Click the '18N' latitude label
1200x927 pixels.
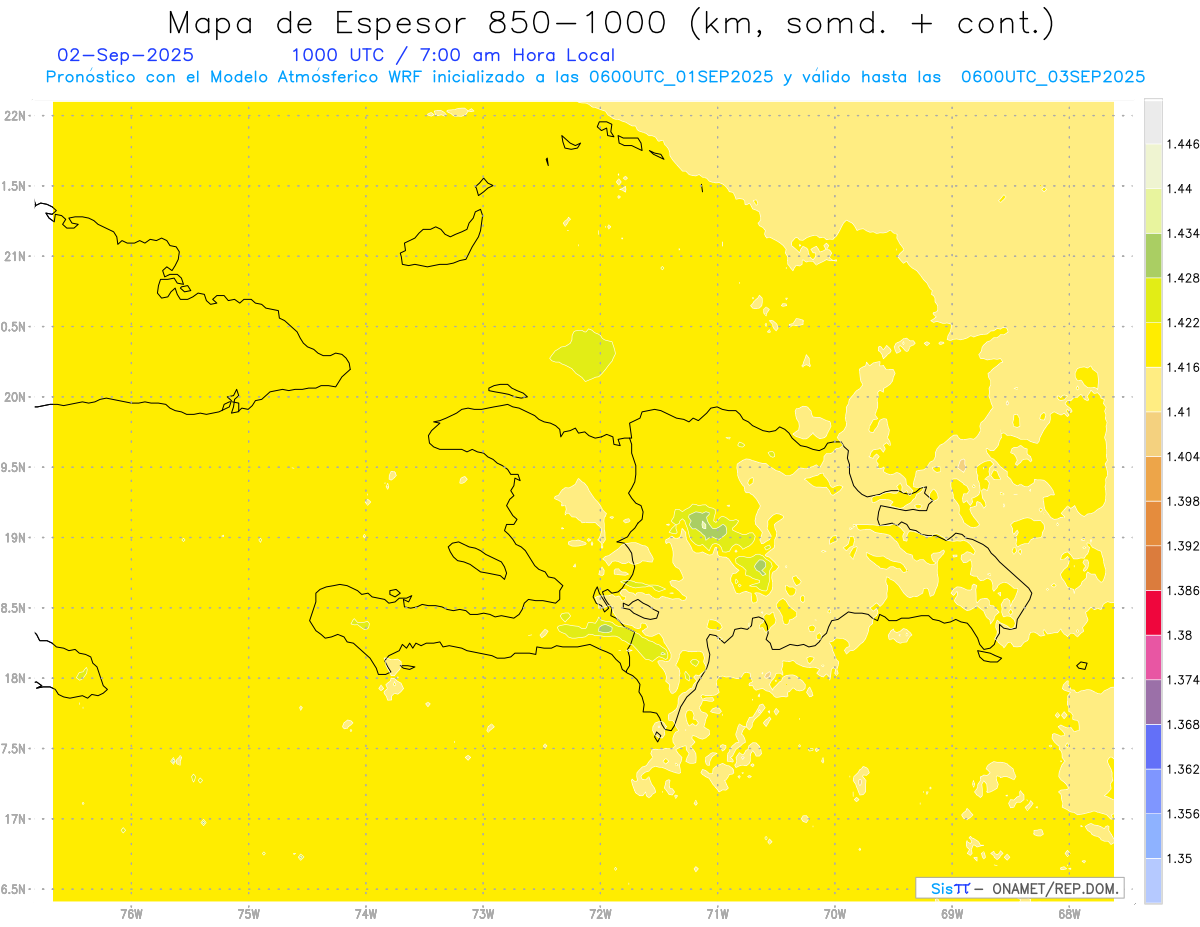click(17, 678)
